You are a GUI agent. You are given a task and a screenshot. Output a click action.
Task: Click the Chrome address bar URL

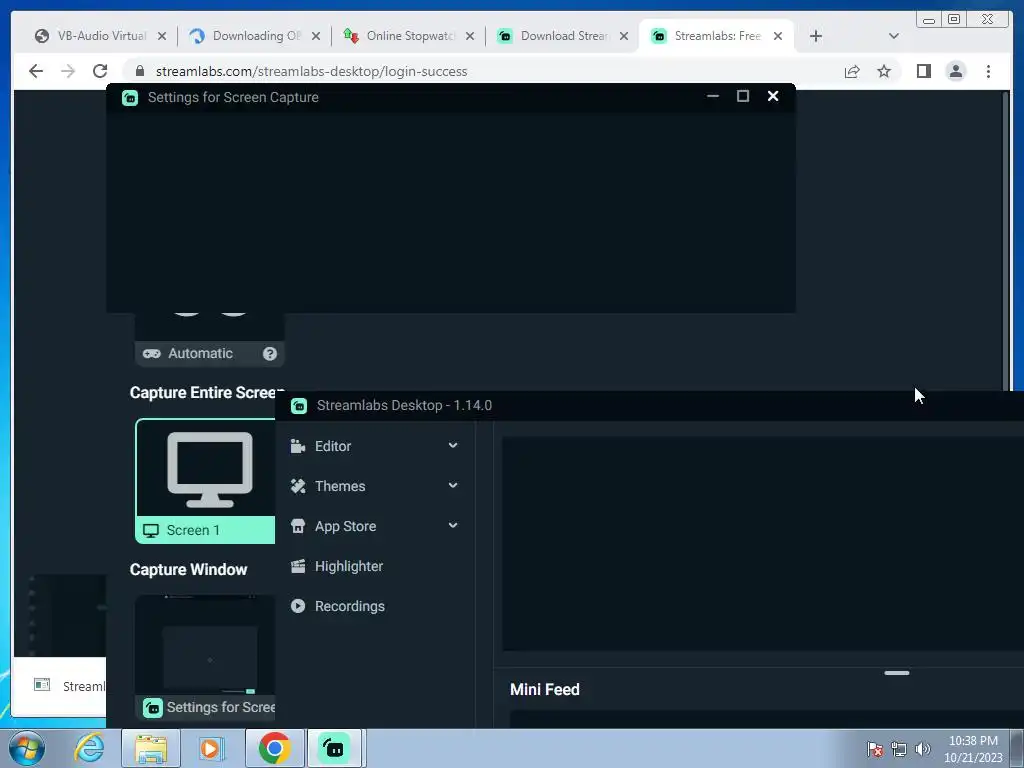312,71
